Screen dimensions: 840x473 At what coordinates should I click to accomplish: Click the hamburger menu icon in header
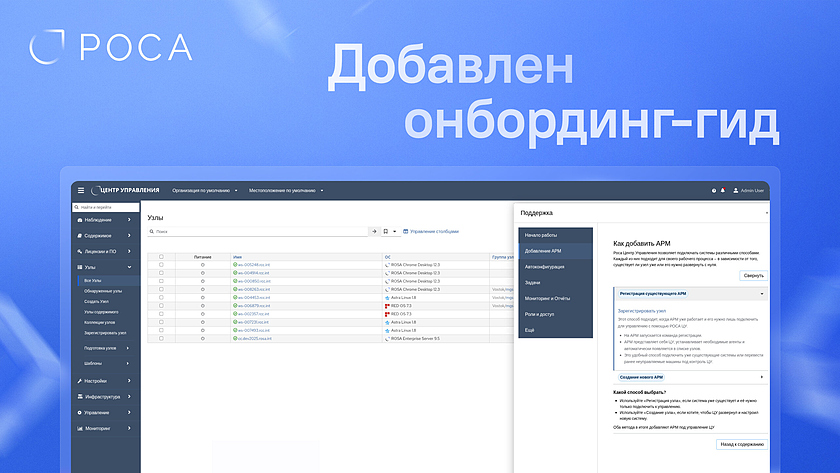[x=81, y=190]
